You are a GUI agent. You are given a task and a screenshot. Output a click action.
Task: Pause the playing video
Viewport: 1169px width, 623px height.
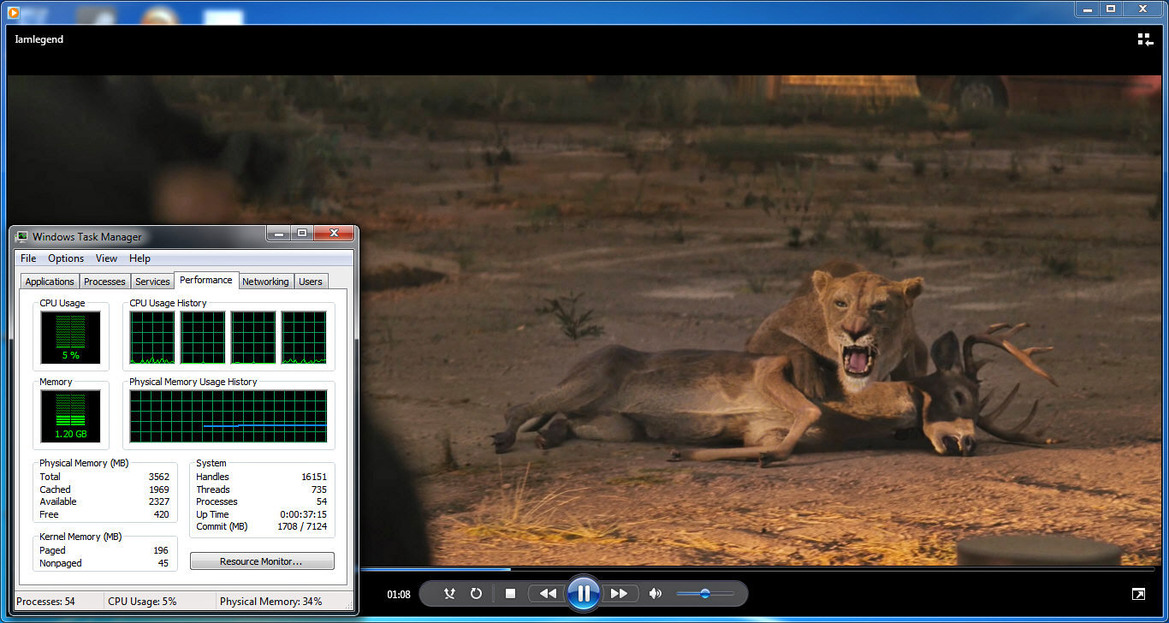point(584,593)
